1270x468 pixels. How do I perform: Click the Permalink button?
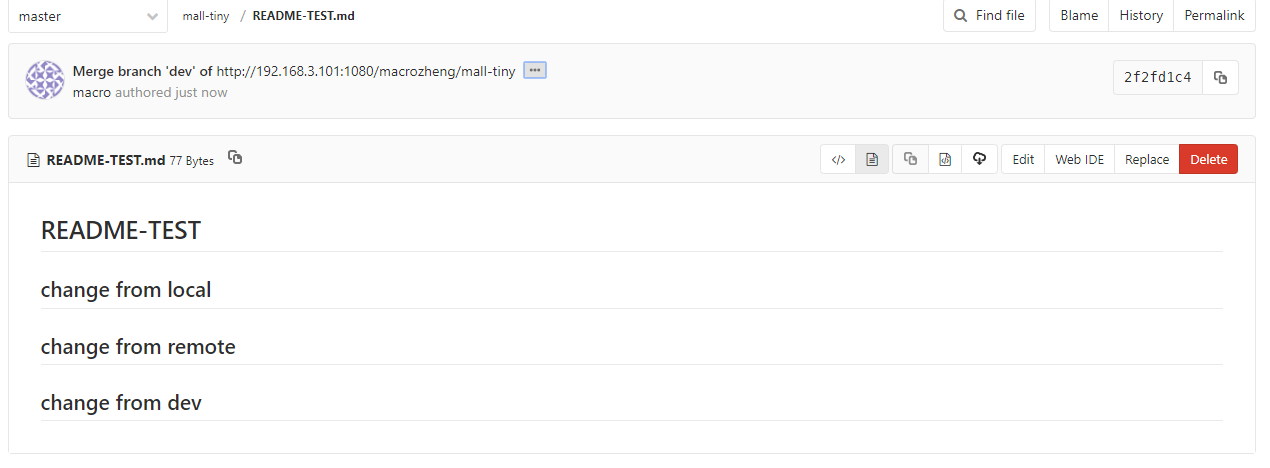(1214, 15)
